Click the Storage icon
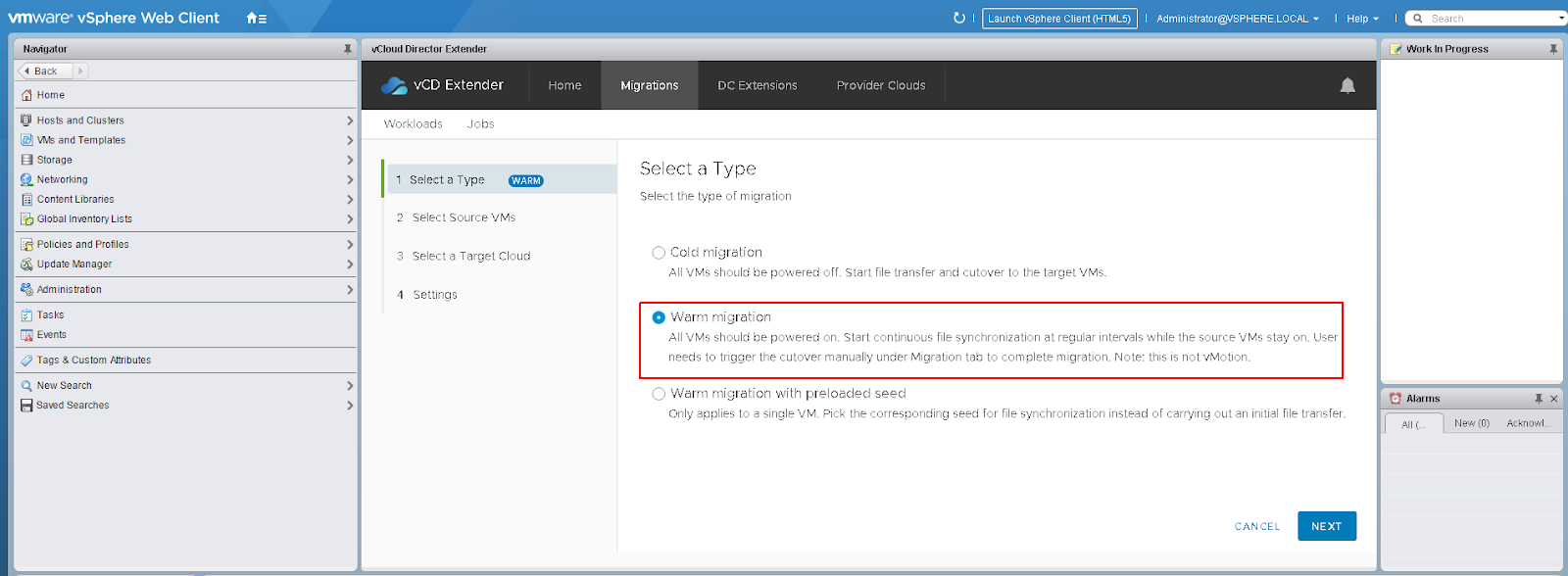 26,160
